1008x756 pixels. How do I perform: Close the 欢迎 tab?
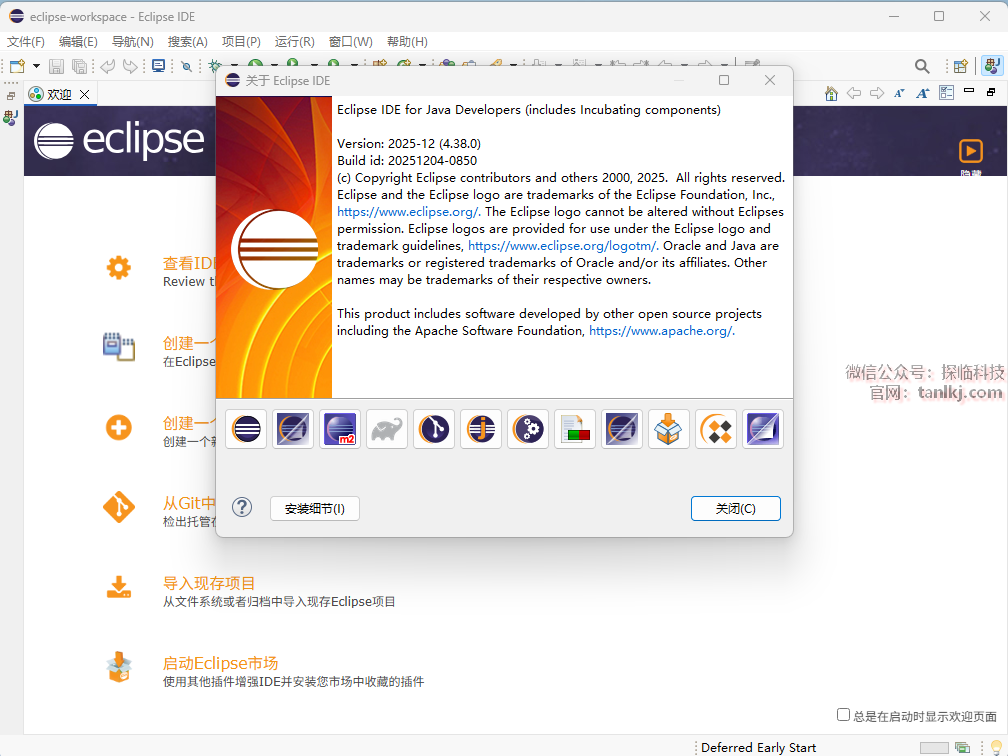tap(85, 94)
